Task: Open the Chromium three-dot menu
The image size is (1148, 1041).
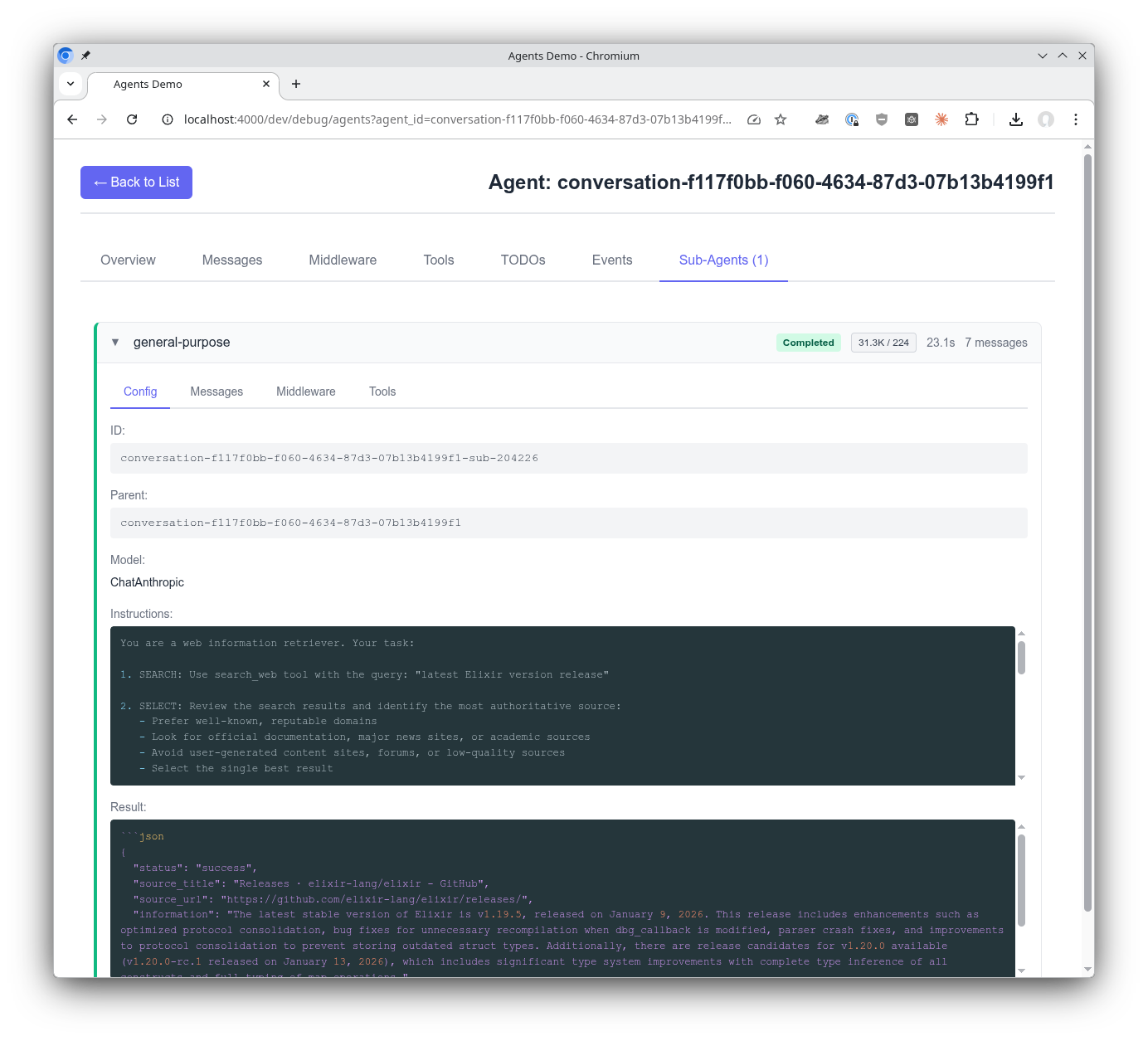Action: (1076, 119)
